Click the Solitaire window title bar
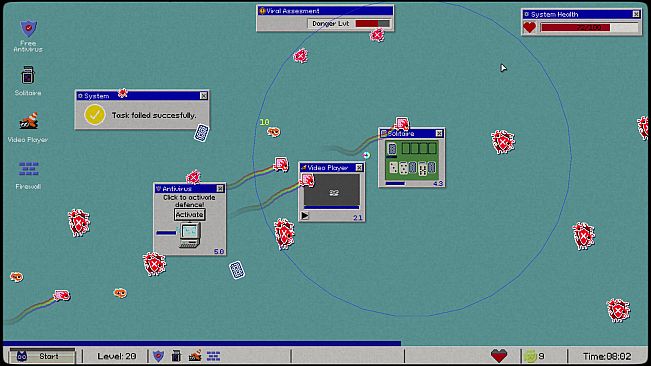Image resolution: width=651 pixels, height=366 pixels. tap(411, 134)
